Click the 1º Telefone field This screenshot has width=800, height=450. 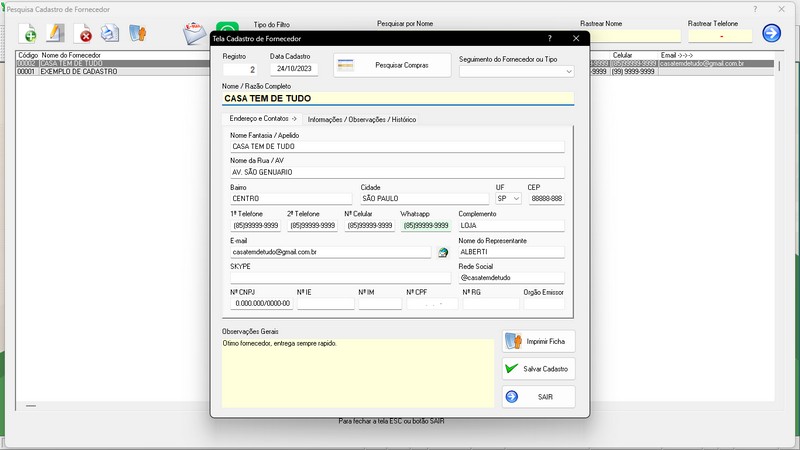click(256, 226)
